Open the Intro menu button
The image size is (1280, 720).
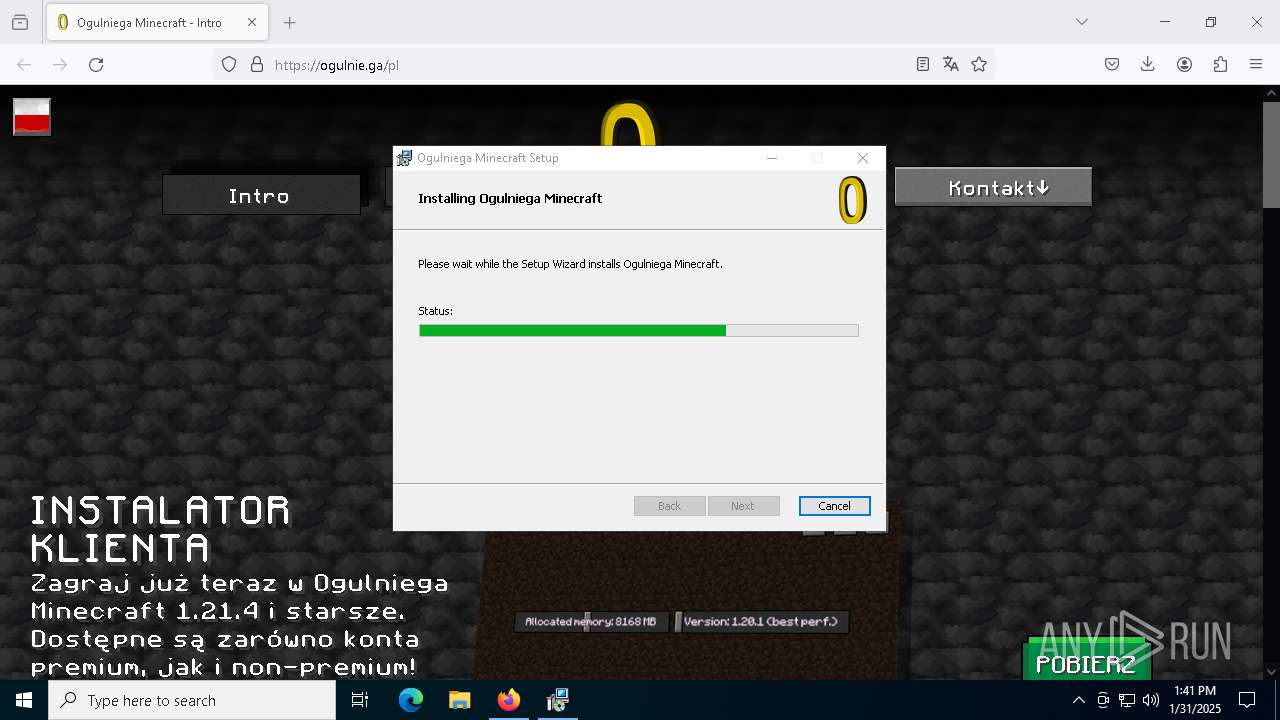[x=261, y=195]
